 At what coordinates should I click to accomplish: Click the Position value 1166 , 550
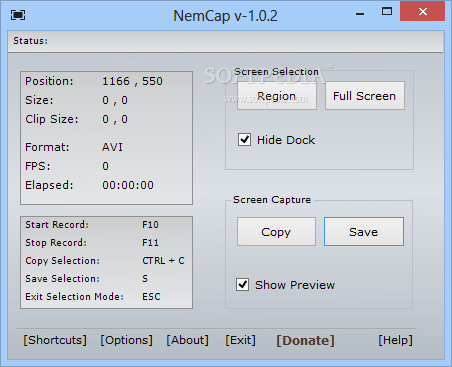[132, 81]
